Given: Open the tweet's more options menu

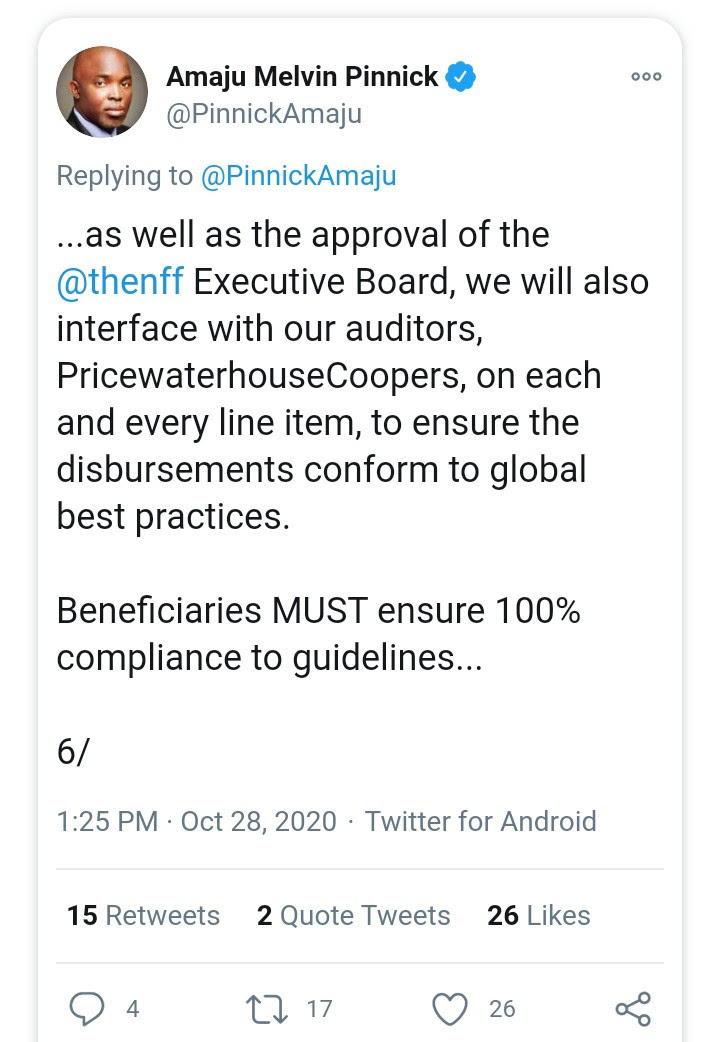Looking at the screenshot, I should (x=646, y=77).
